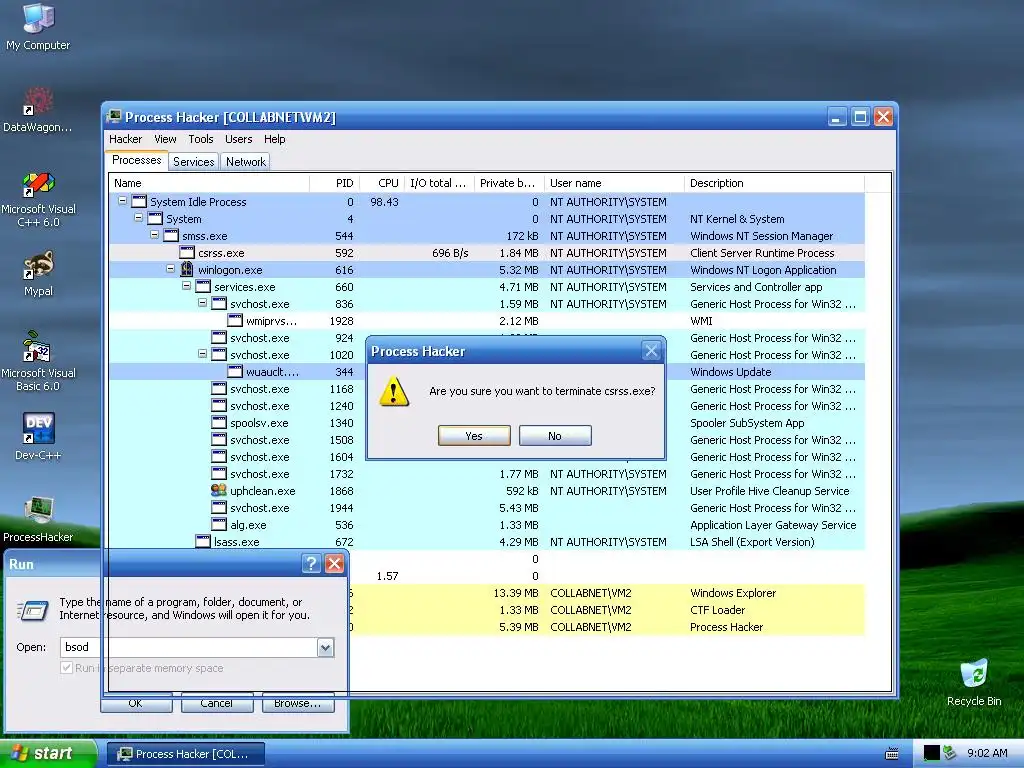Viewport: 1024px width, 768px height.
Task: Switch to the Services tab
Action: [193, 162]
